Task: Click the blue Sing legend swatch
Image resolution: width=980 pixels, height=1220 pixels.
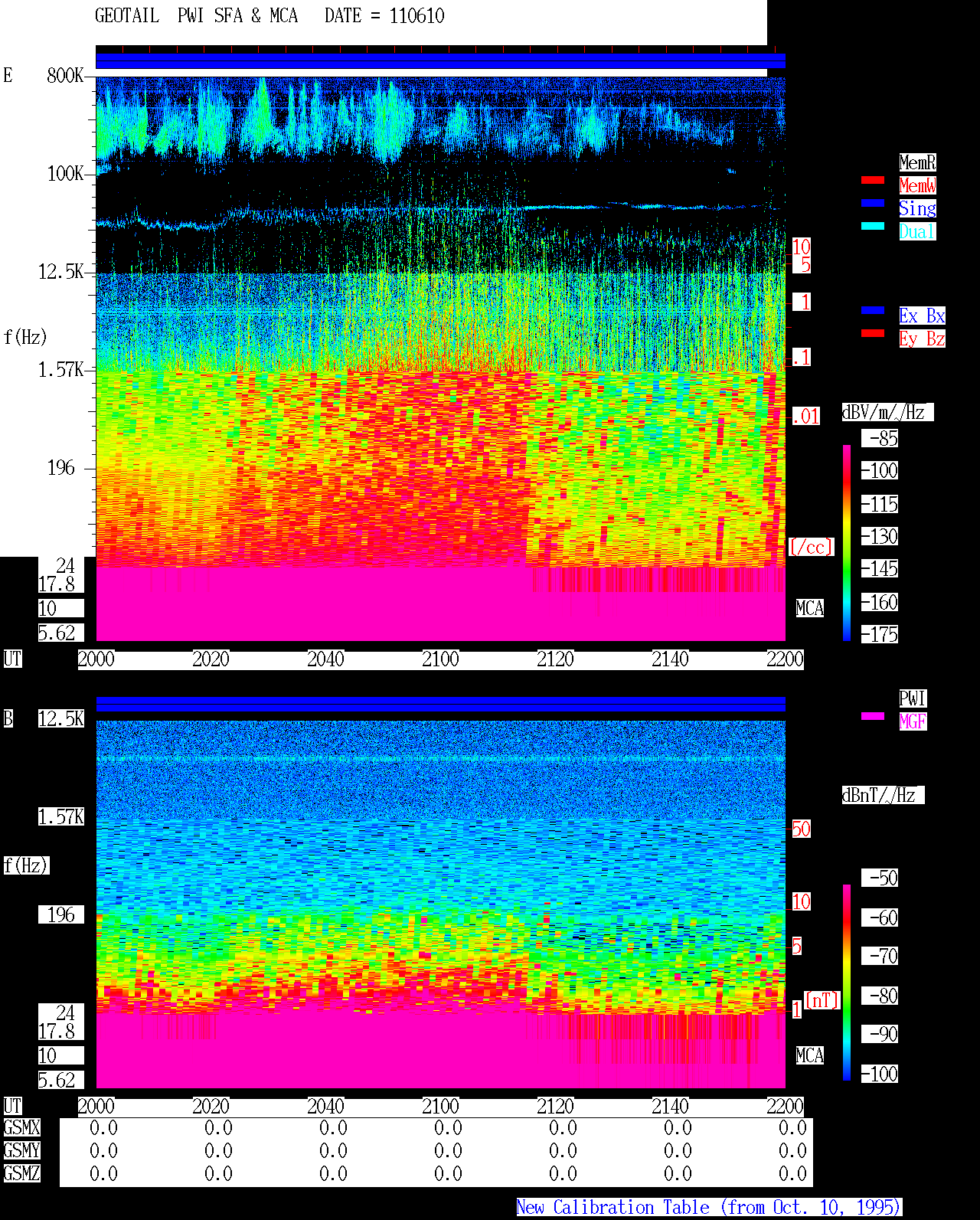Action: (x=873, y=203)
